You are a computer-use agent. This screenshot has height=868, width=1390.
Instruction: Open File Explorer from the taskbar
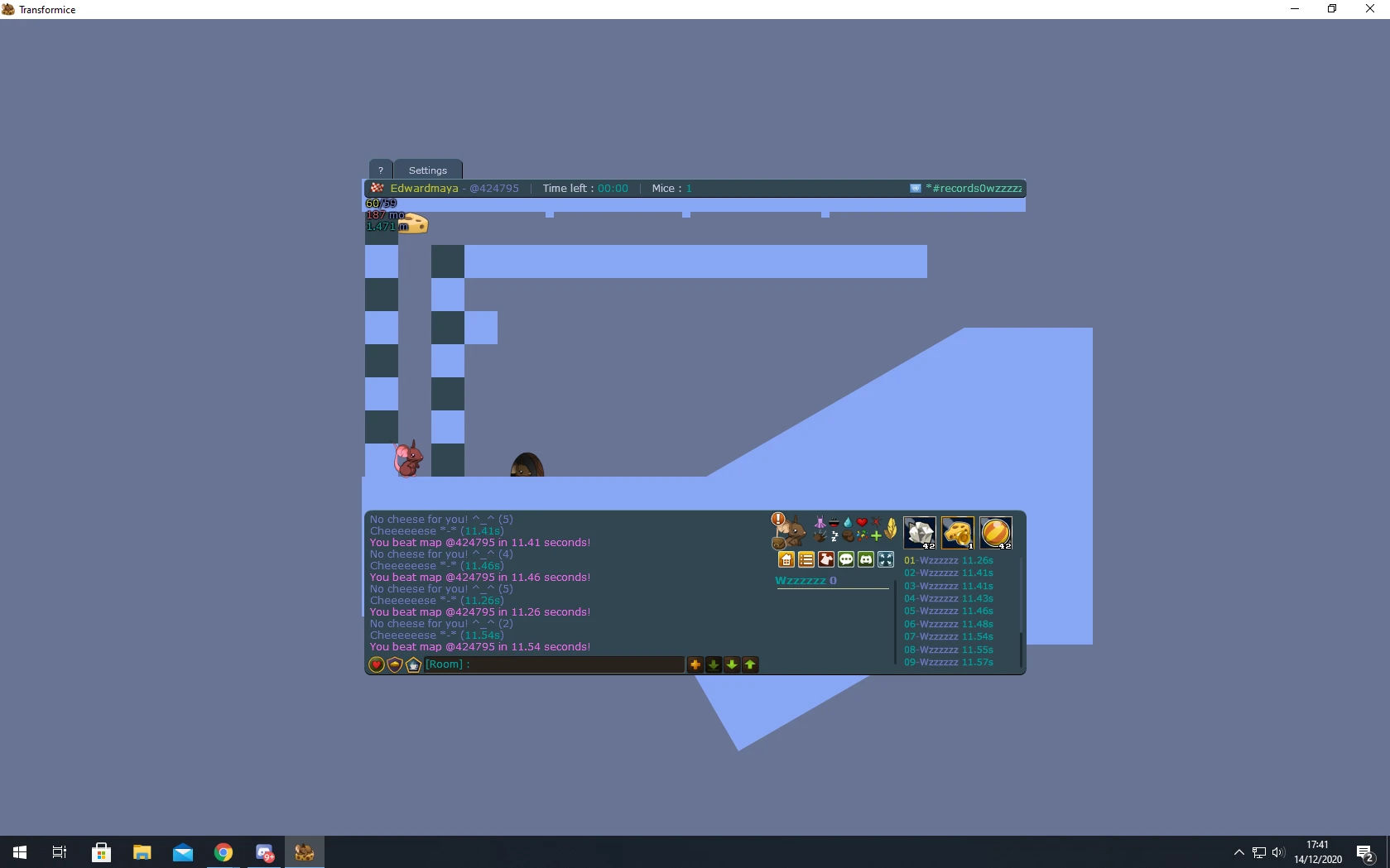[142, 852]
